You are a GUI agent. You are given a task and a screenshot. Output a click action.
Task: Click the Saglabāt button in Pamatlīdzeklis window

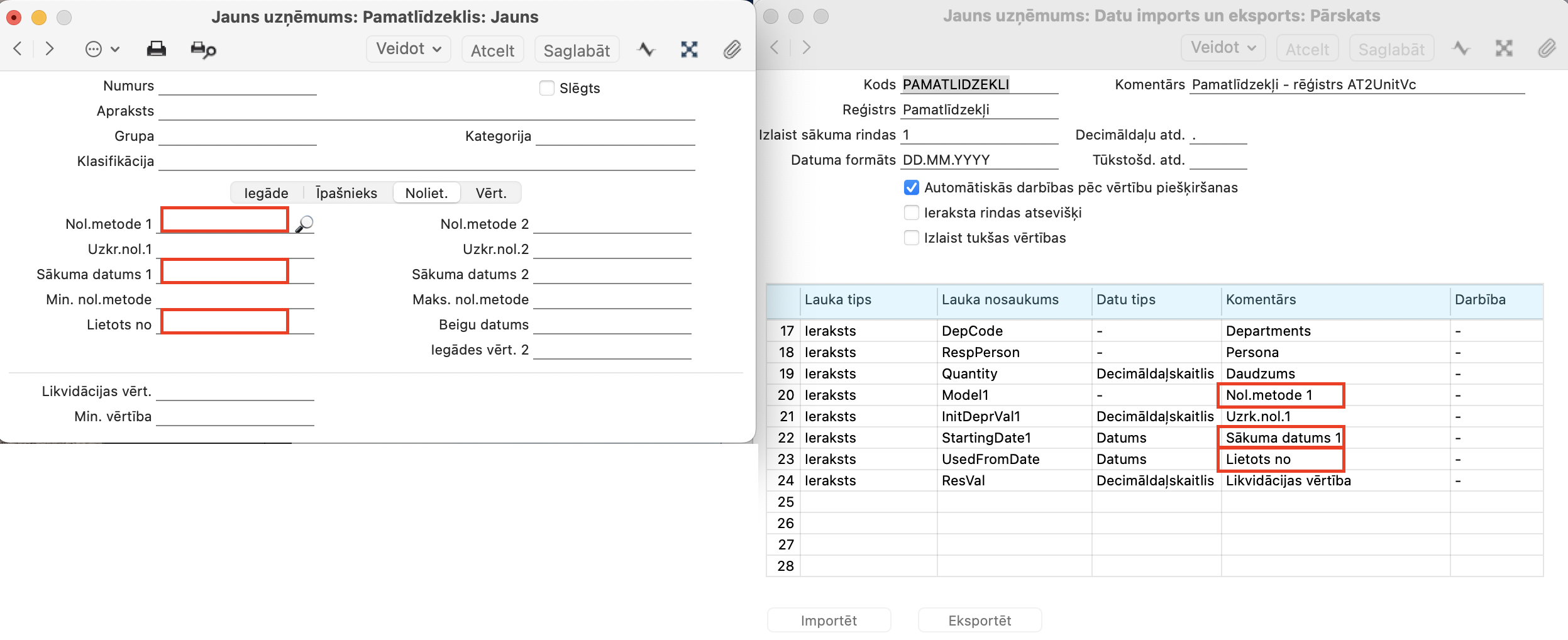click(577, 50)
